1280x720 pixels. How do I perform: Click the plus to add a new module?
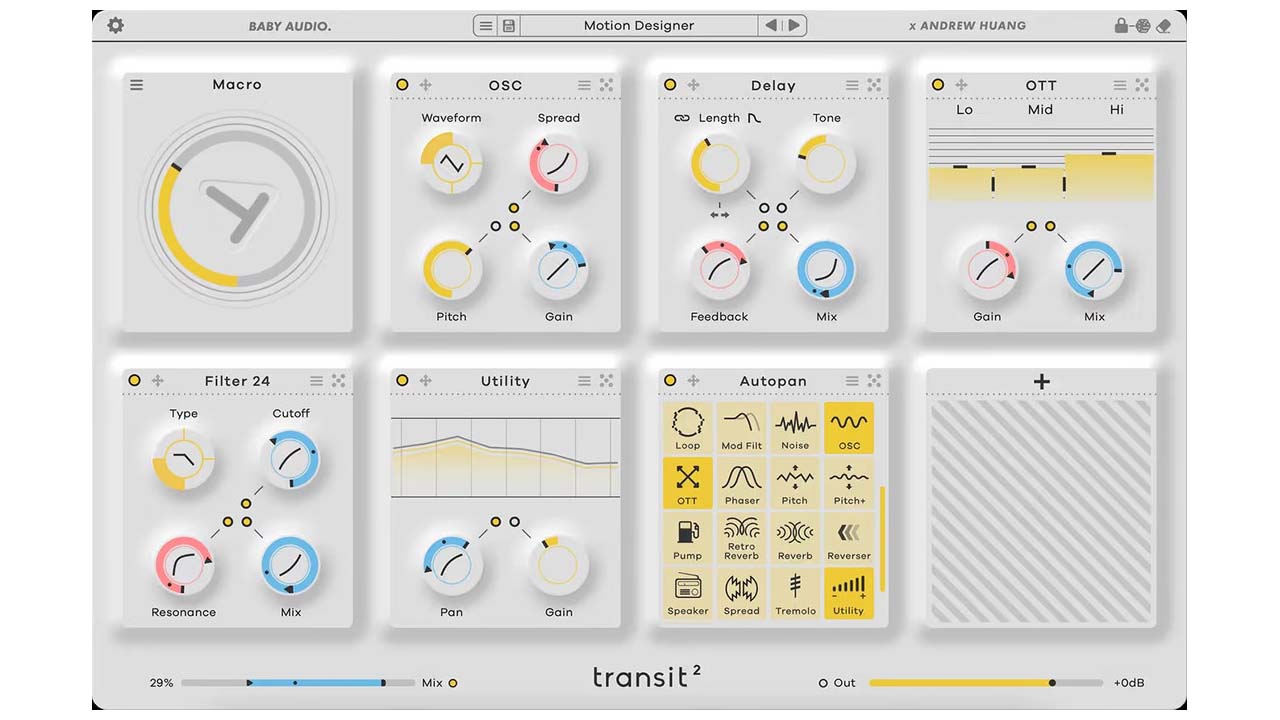point(1041,381)
